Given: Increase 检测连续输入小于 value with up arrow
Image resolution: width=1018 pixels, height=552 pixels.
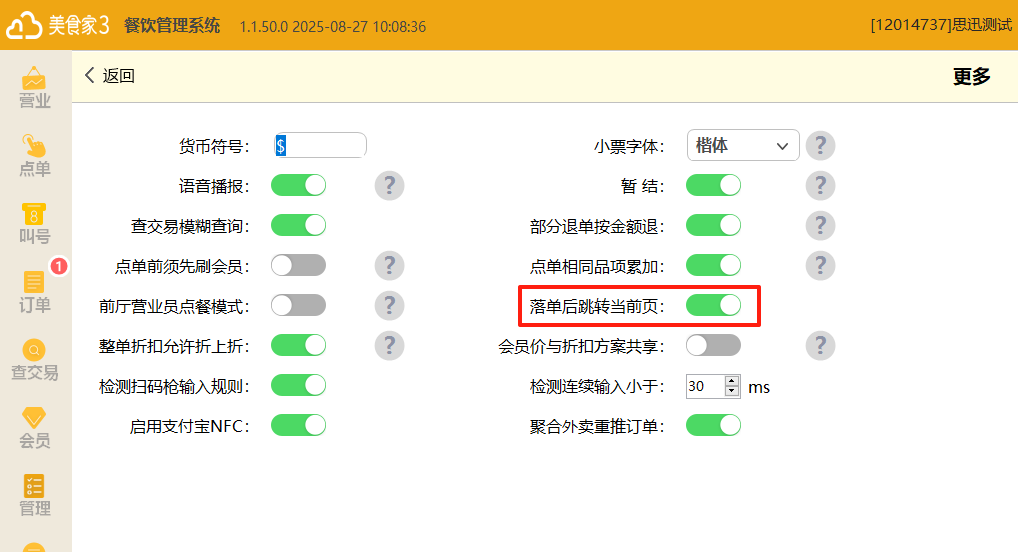Looking at the screenshot, I should coord(732,381).
